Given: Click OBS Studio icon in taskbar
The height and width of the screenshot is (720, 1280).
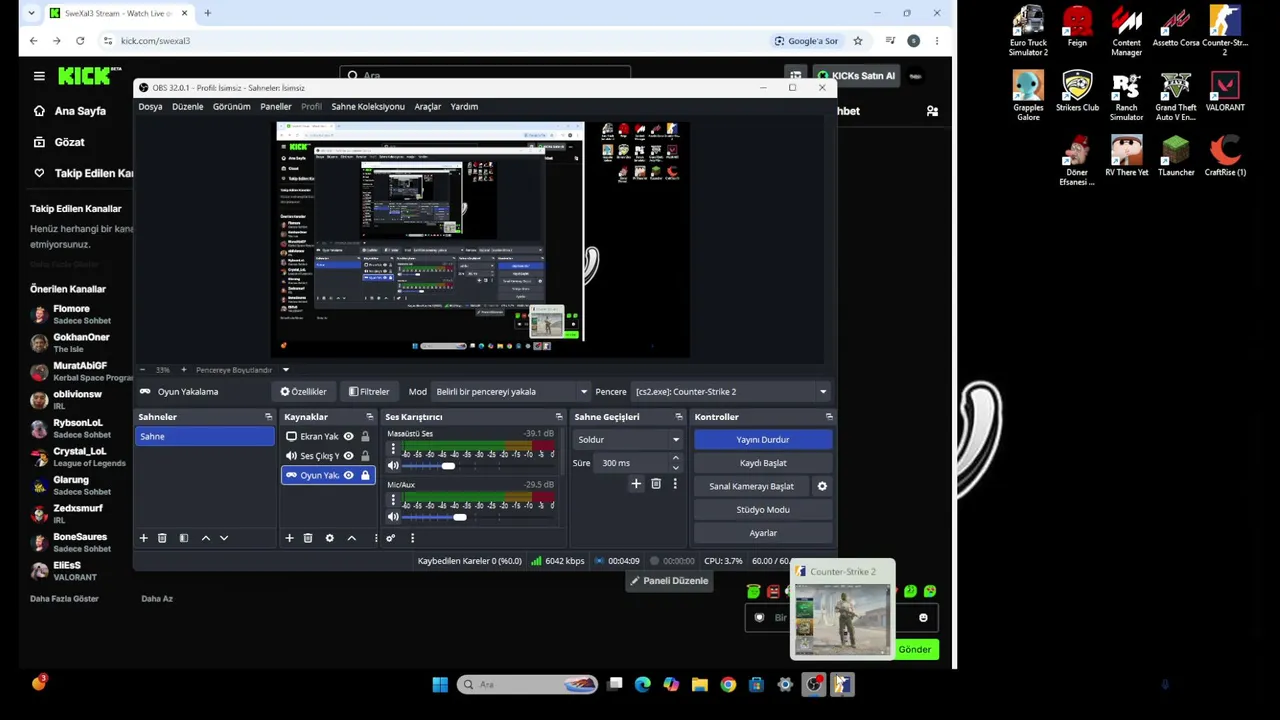Looking at the screenshot, I should coord(814,684).
